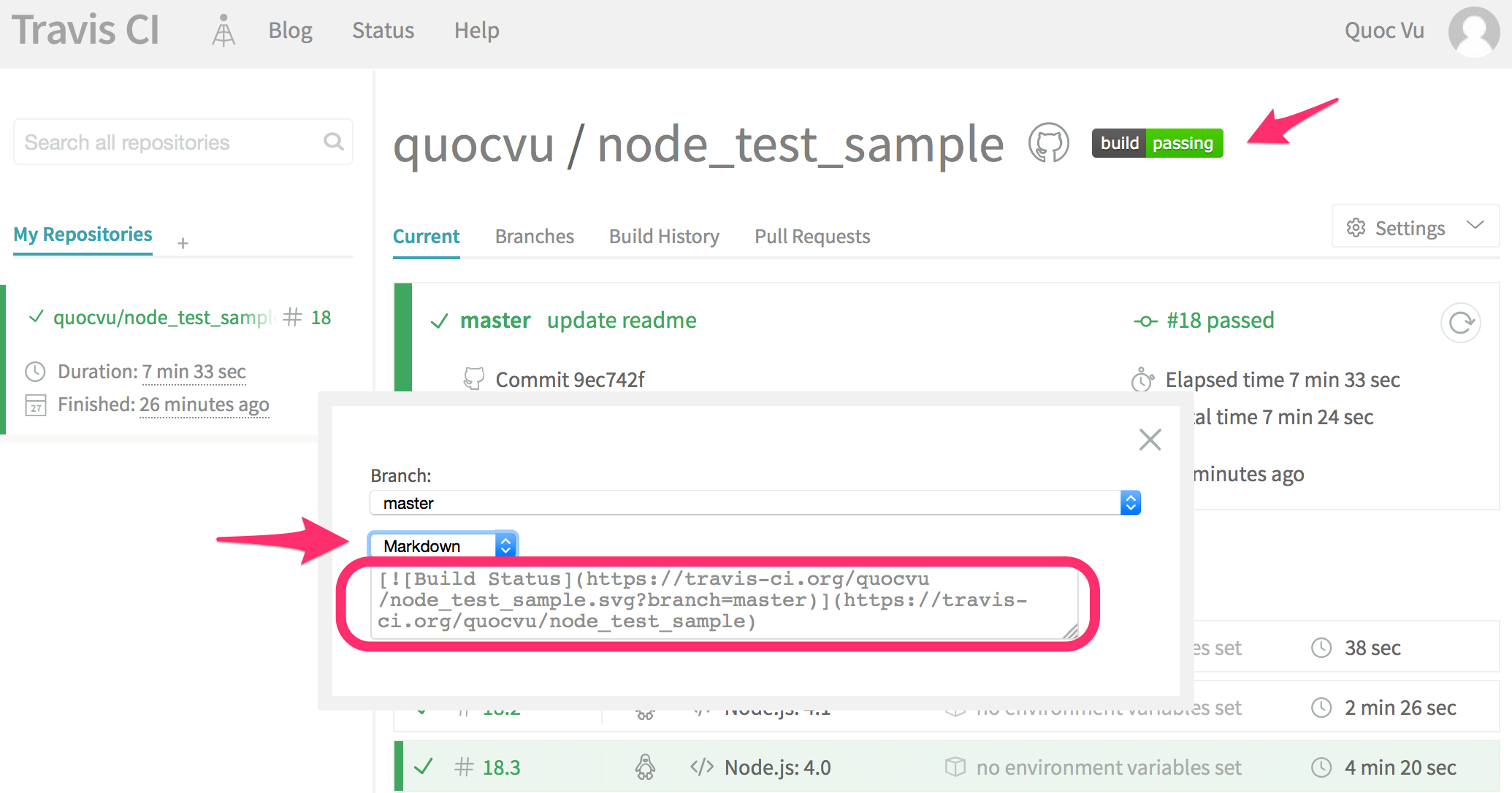Open the Help menu item
Image resolution: width=1512 pixels, height=793 pixels.
(476, 31)
